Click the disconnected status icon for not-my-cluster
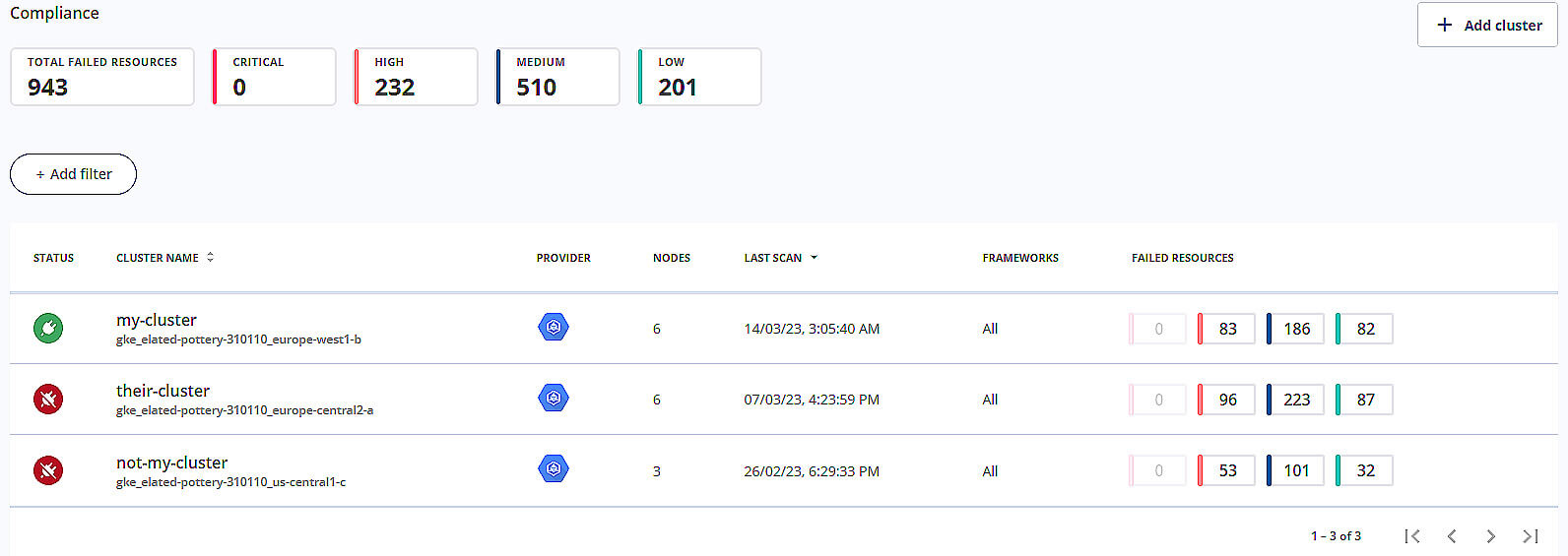 pyautogui.click(x=48, y=470)
